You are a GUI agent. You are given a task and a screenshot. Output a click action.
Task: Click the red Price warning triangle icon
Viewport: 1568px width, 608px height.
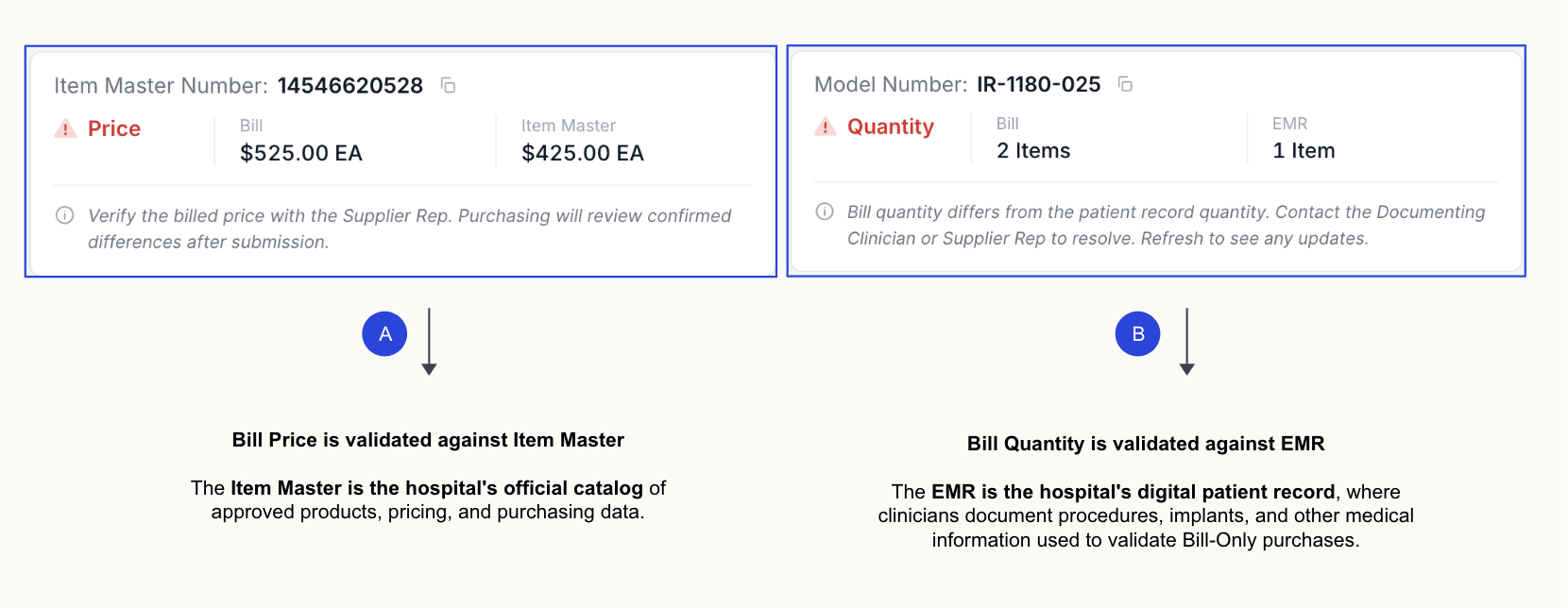[x=65, y=128]
